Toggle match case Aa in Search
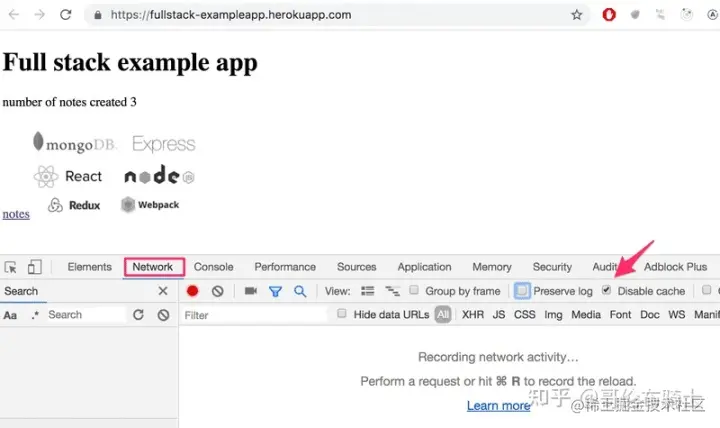This screenshot has width=720, height=428. 10,315
